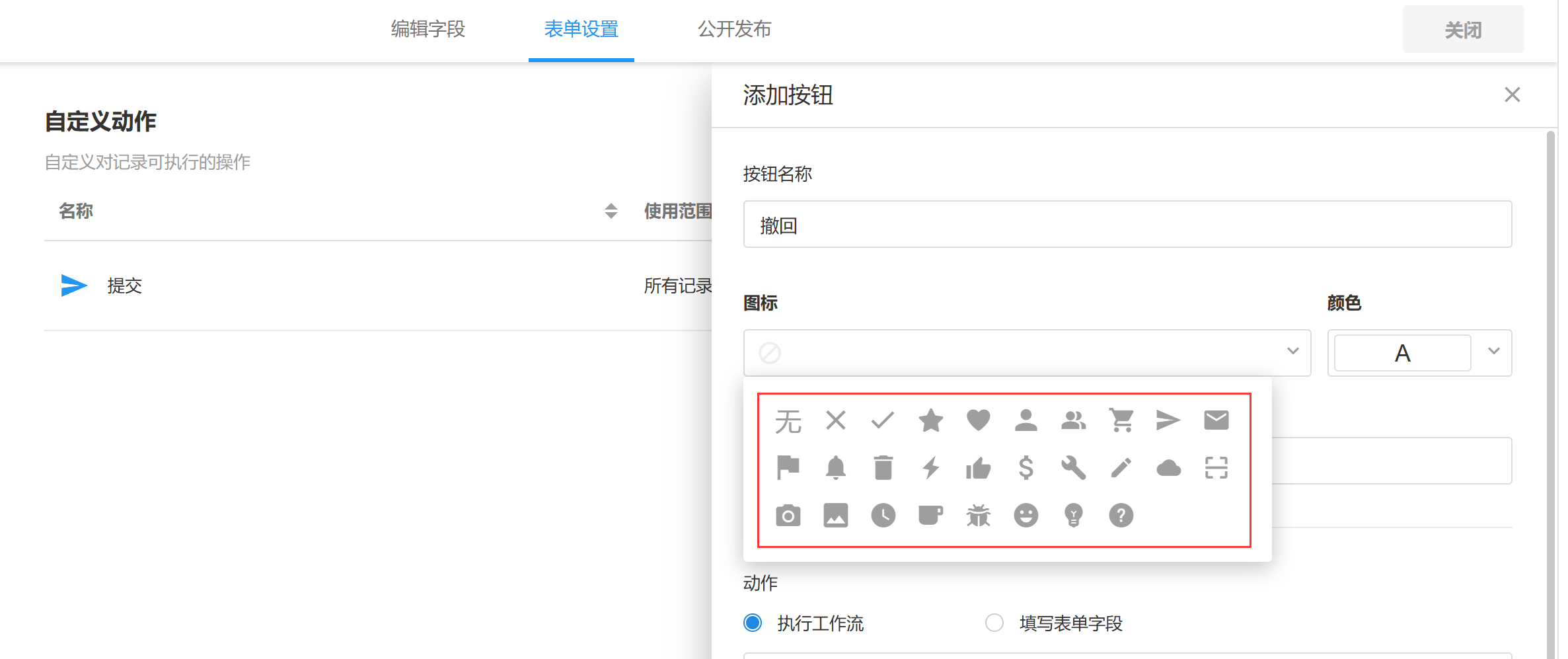Pick the envelope mail icon

click(1216, 420)
